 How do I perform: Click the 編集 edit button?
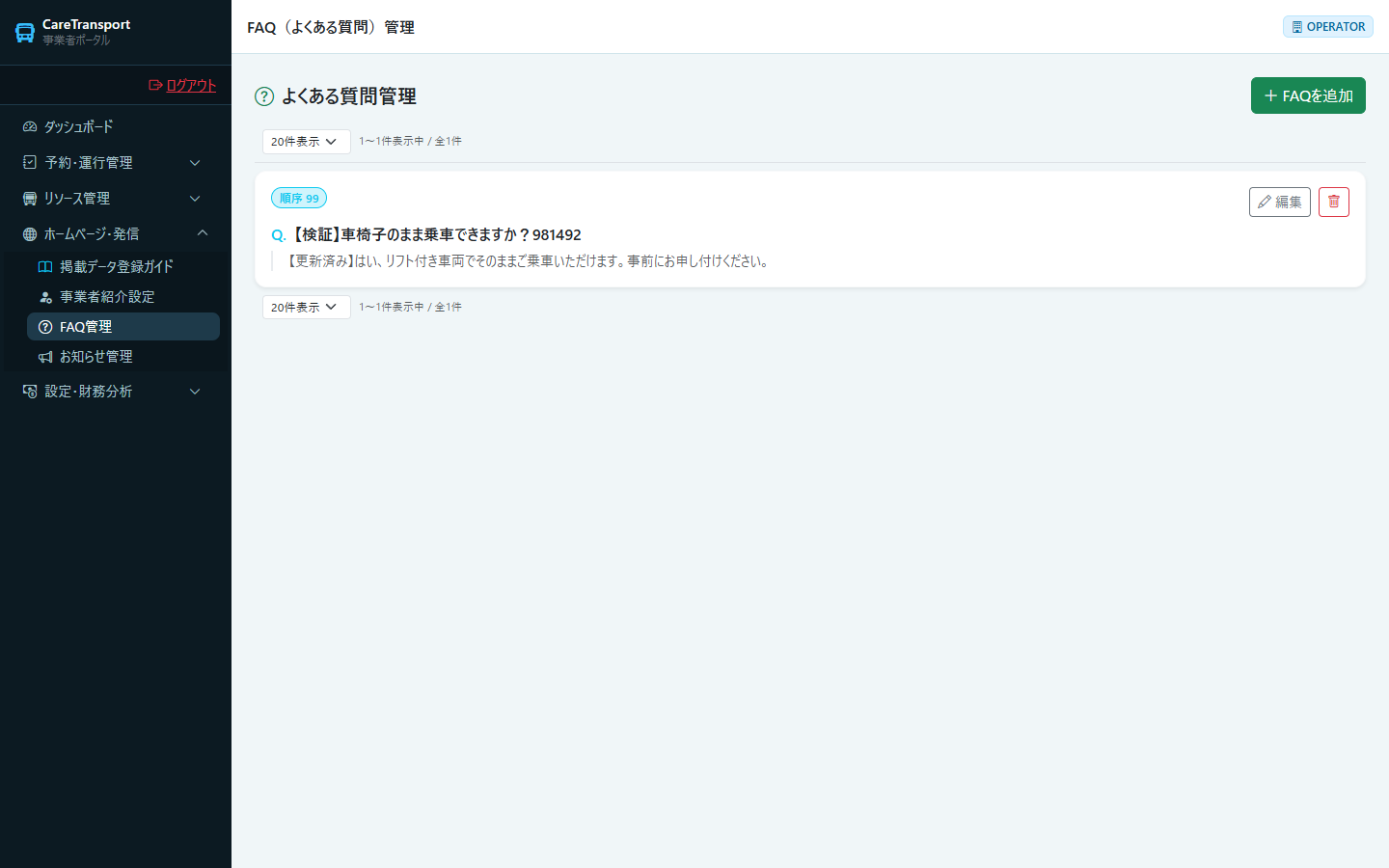tap(1280, 202)
